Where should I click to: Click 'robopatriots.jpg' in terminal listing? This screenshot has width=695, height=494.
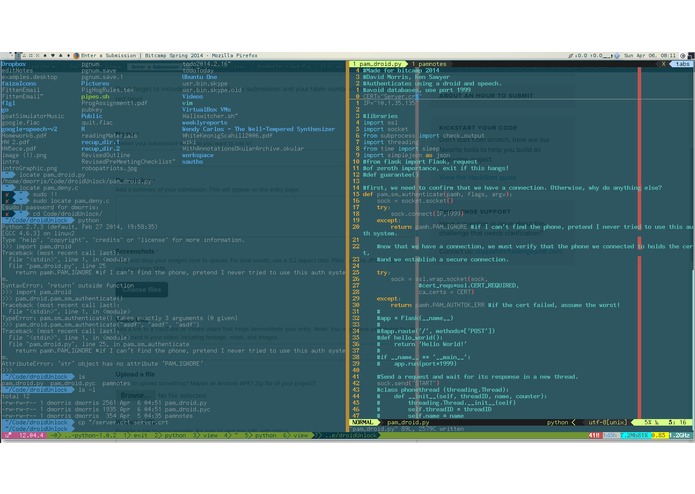click(109, 168)
